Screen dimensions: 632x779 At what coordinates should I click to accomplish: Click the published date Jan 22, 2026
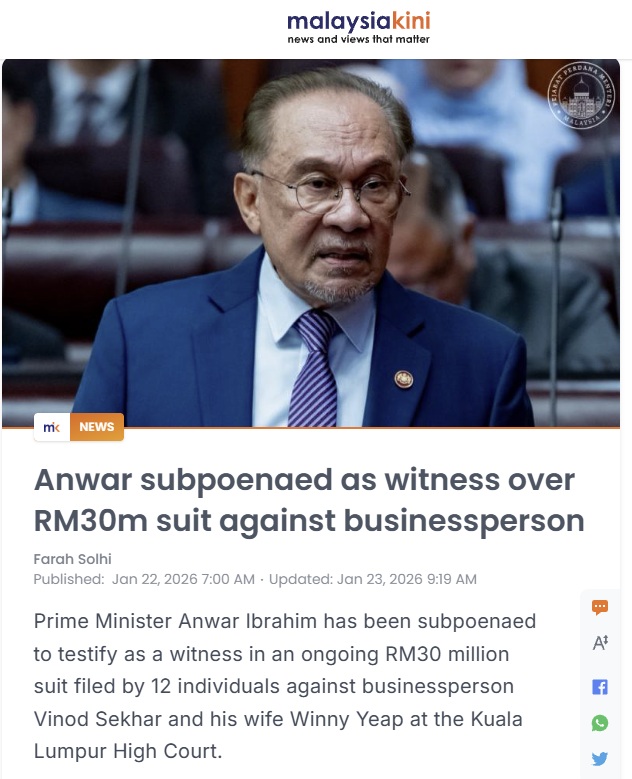point(183,579)
